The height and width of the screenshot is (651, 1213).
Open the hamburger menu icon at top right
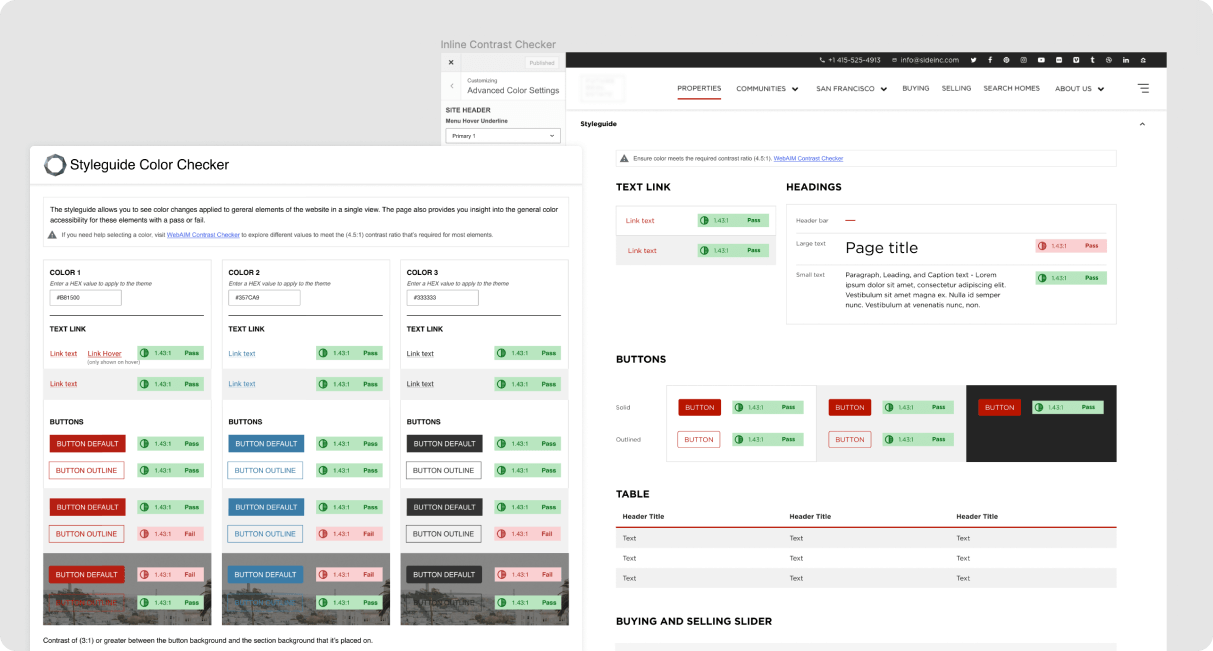tap(1143, 88)
